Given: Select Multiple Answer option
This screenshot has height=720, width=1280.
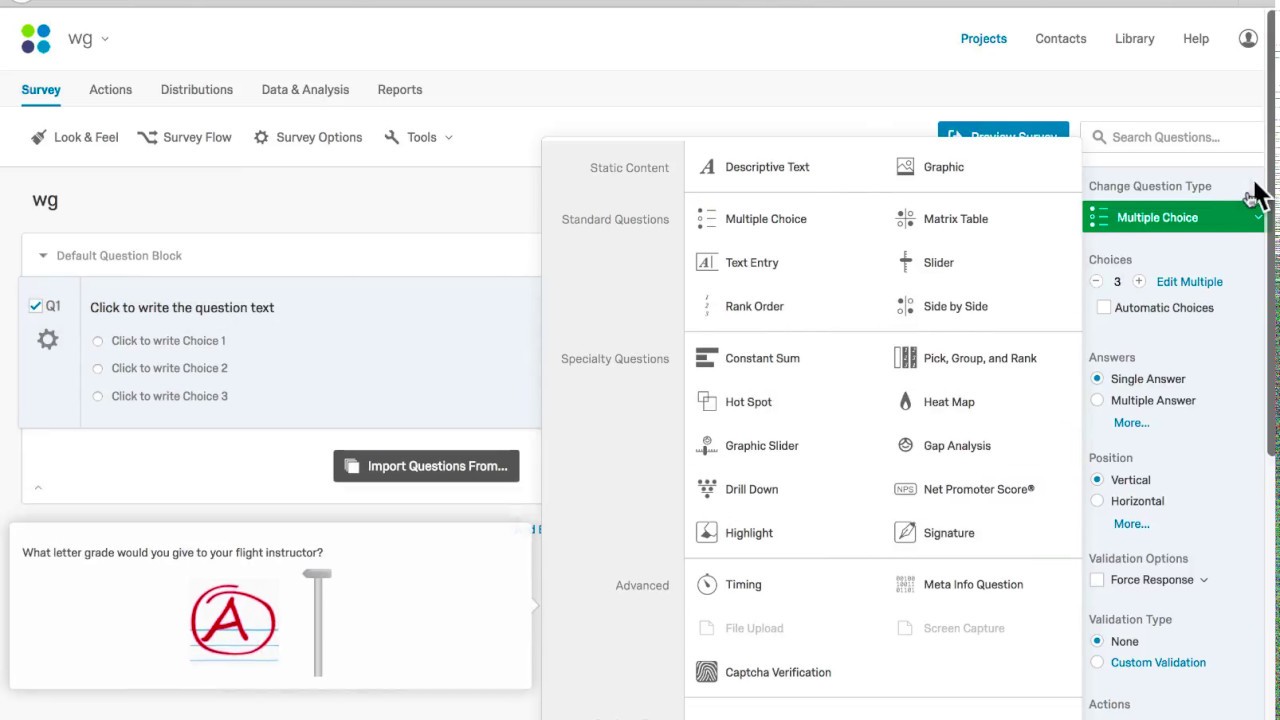Looking at the screenshot, I should (x=1097, y=400).
